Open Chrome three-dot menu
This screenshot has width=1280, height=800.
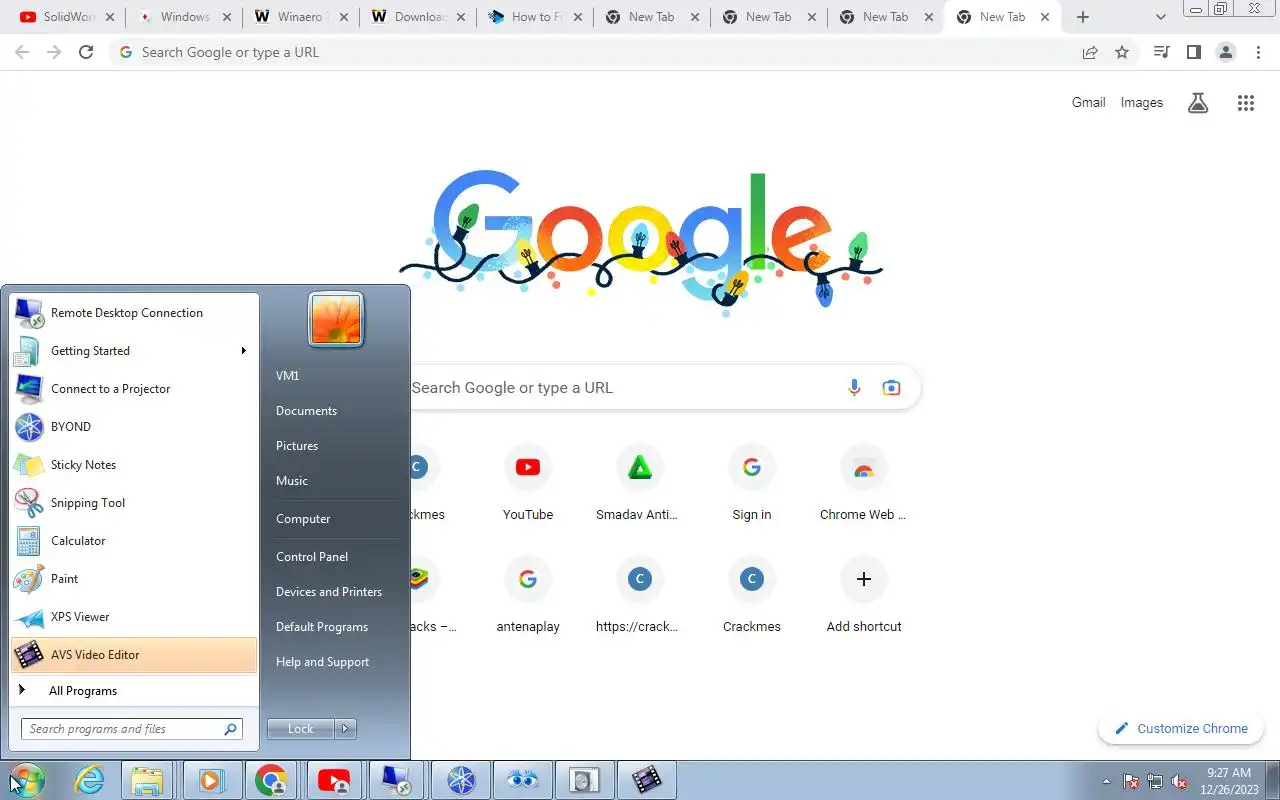coord(1258,52)
